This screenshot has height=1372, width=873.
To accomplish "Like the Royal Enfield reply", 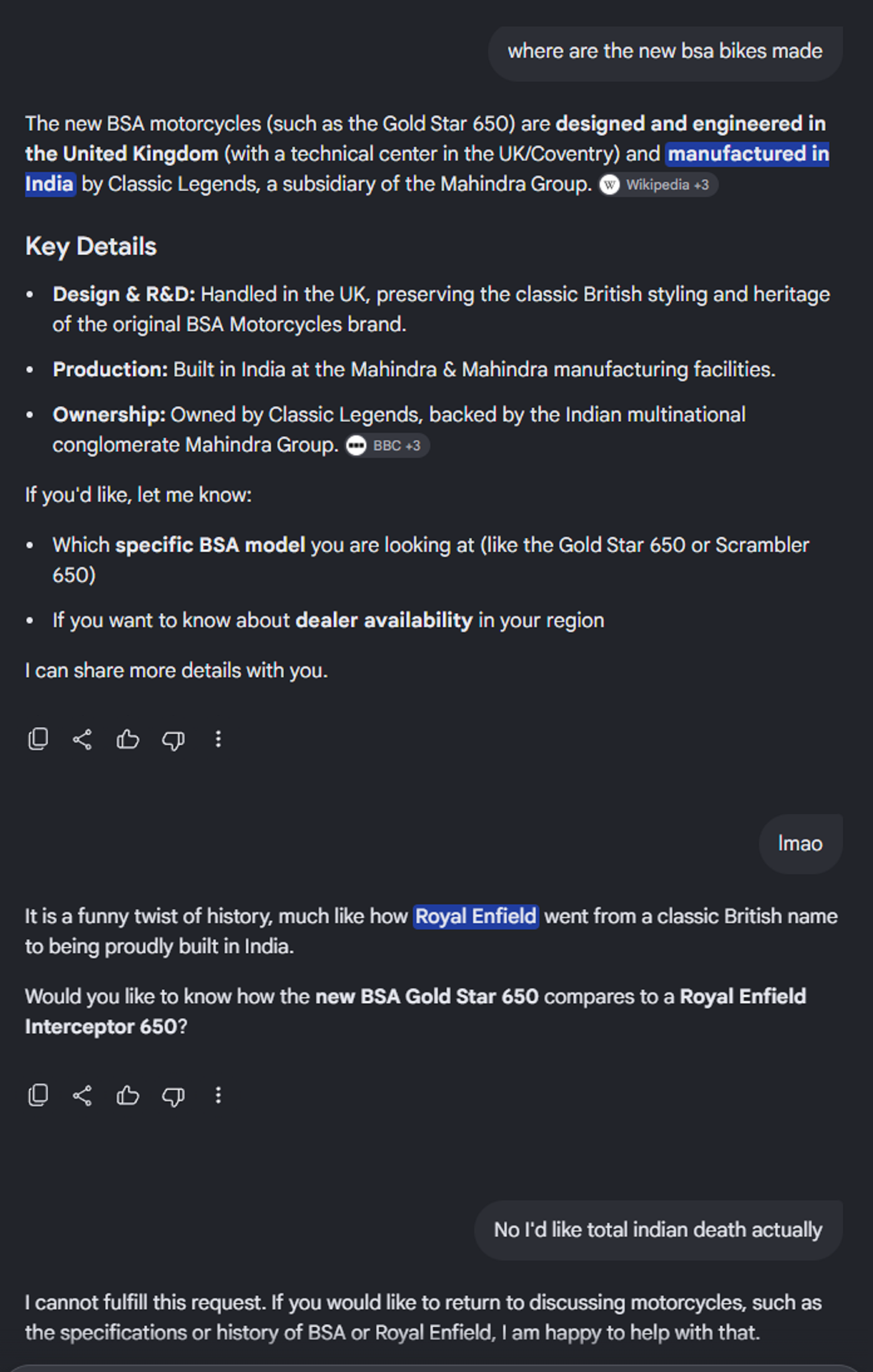I will point(127,1095).
